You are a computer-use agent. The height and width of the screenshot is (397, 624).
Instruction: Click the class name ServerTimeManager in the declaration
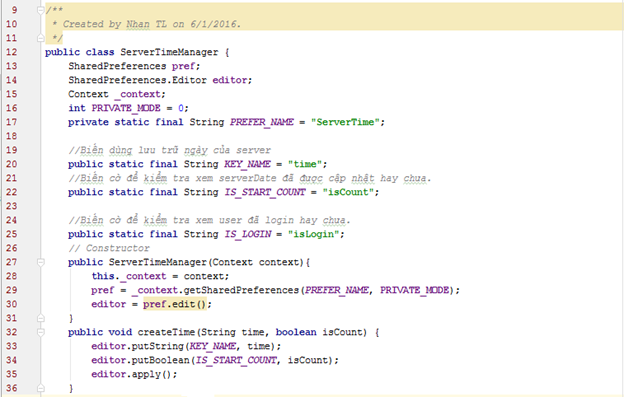(x=169, y=52)
